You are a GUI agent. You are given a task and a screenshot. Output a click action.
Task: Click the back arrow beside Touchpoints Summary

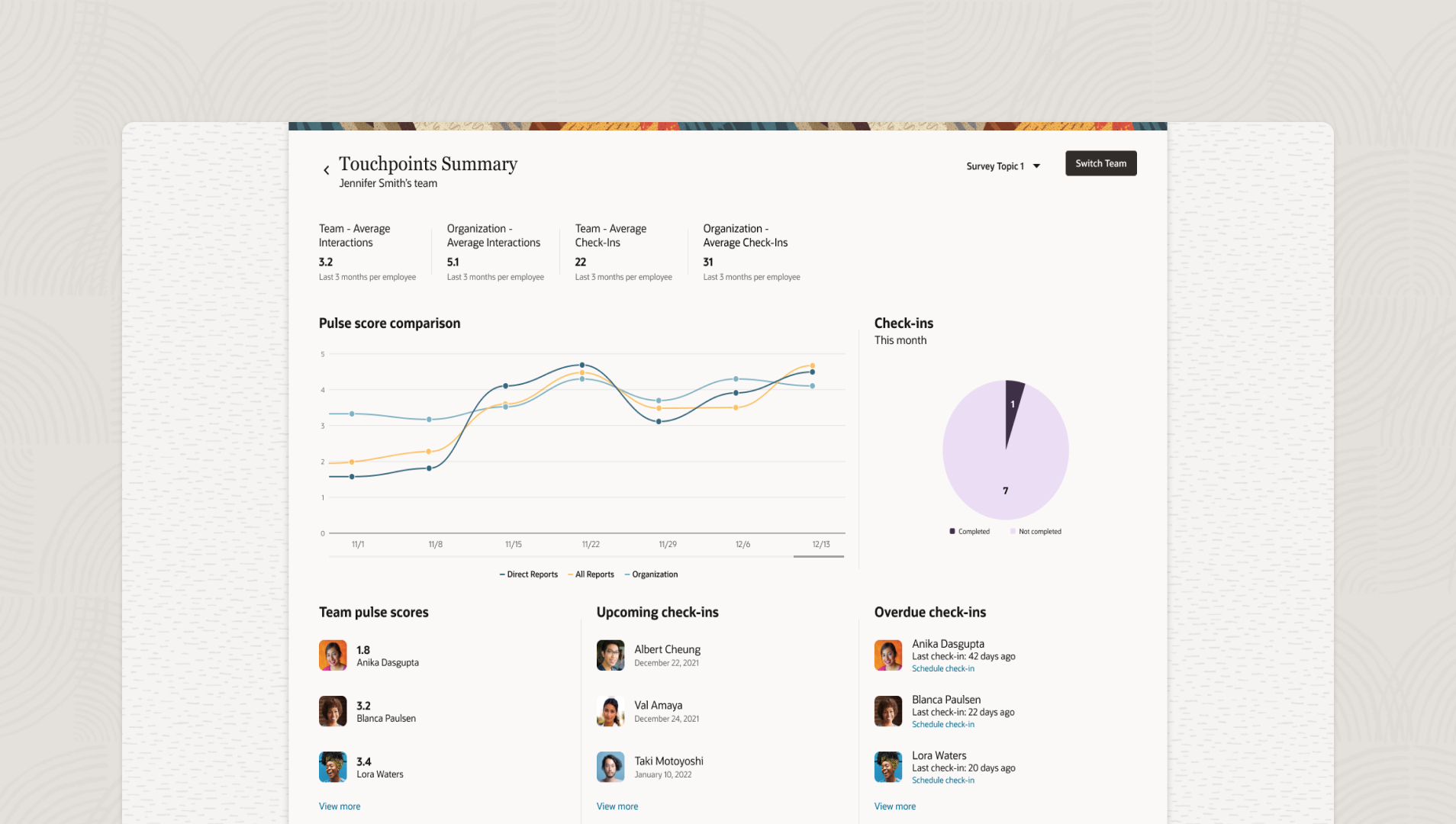click(x=327, y=170)
